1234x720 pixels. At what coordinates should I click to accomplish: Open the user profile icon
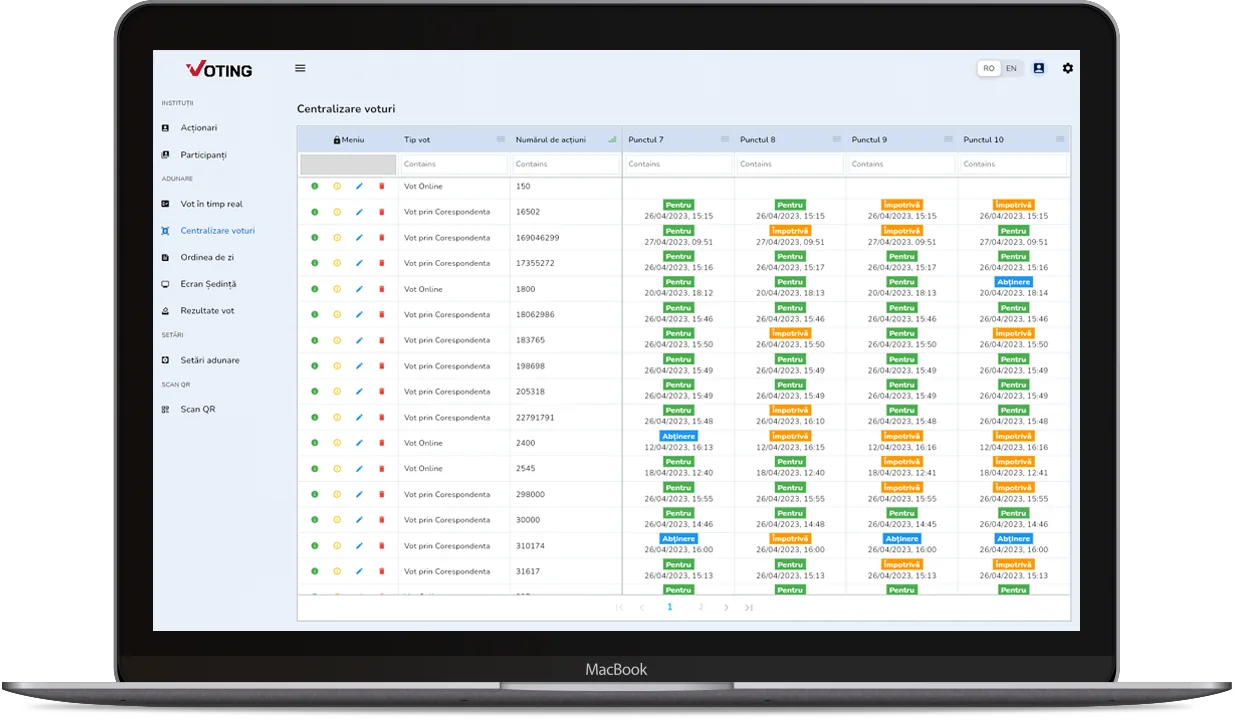1039,68
